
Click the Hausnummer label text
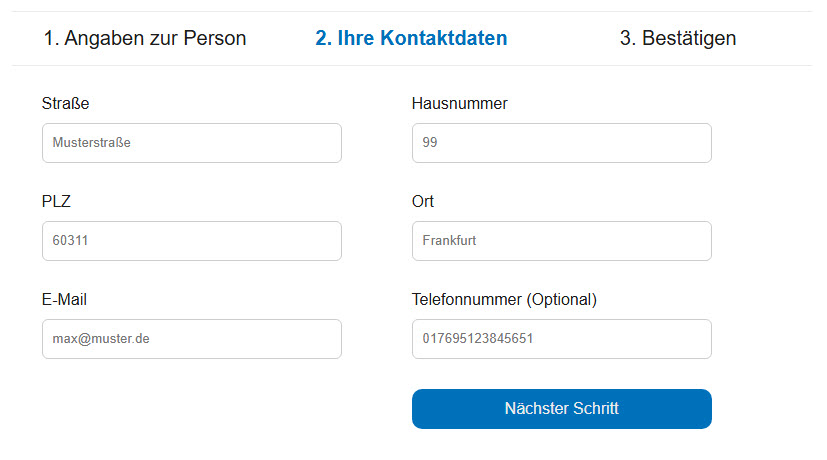pyautogui.click(x=460, y=103)
